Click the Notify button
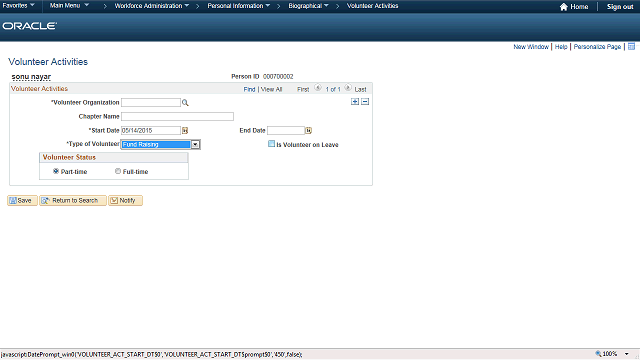The width and height of the screenshot is (640, 360). coord(125,200)
